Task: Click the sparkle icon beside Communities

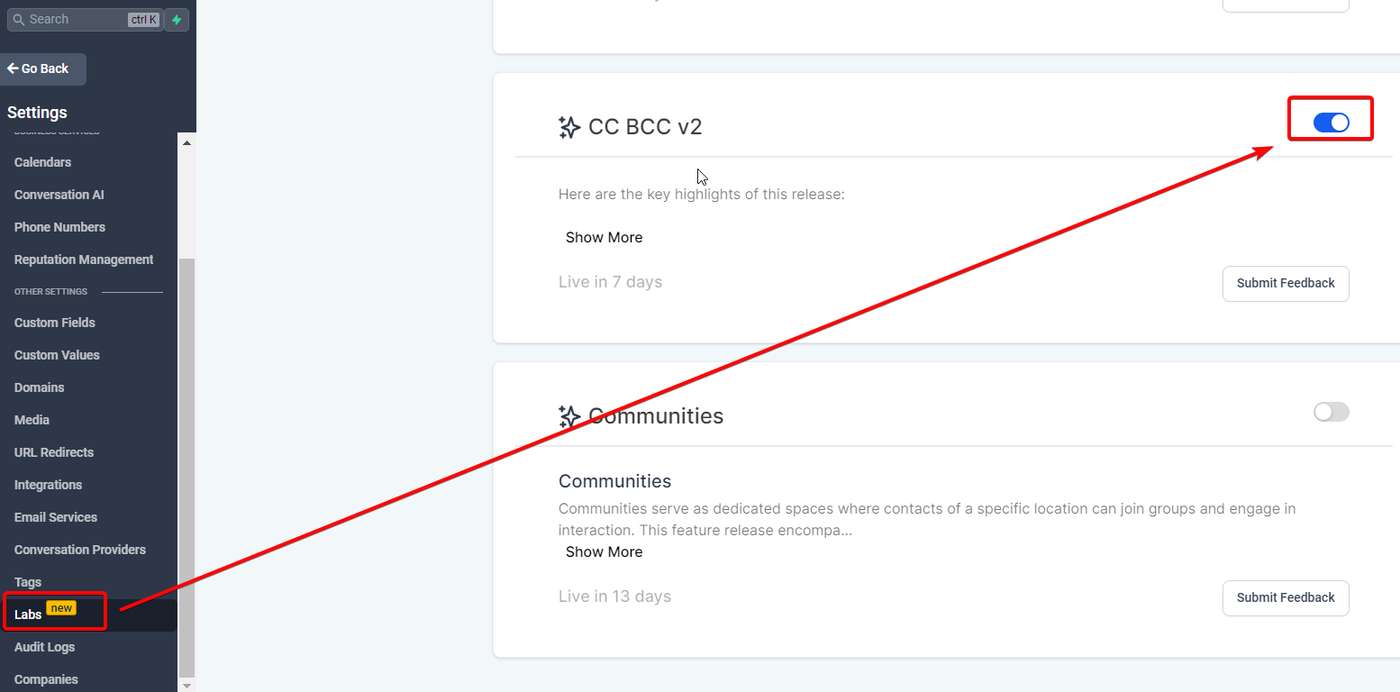Action: point(569,416)
